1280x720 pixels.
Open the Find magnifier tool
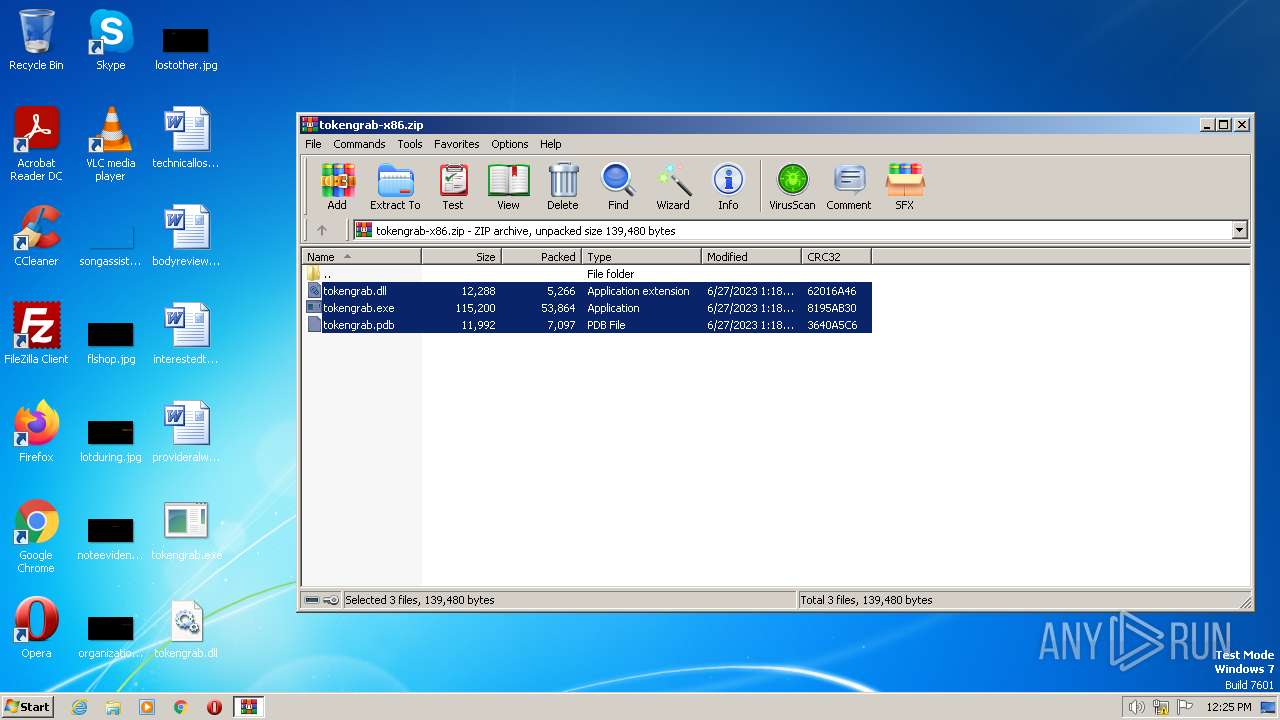click(618, 187)
